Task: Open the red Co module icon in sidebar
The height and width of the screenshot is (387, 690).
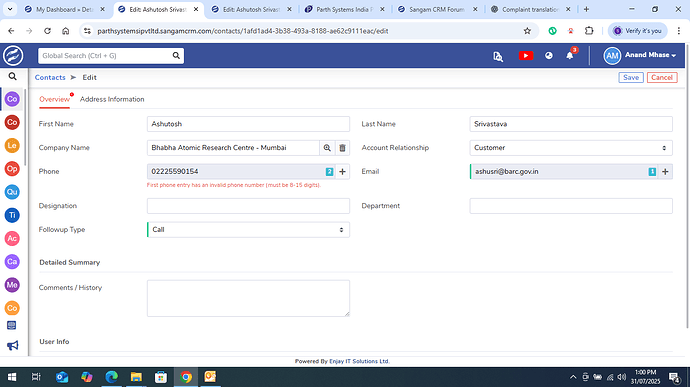Action: click(x=12, y=122)
